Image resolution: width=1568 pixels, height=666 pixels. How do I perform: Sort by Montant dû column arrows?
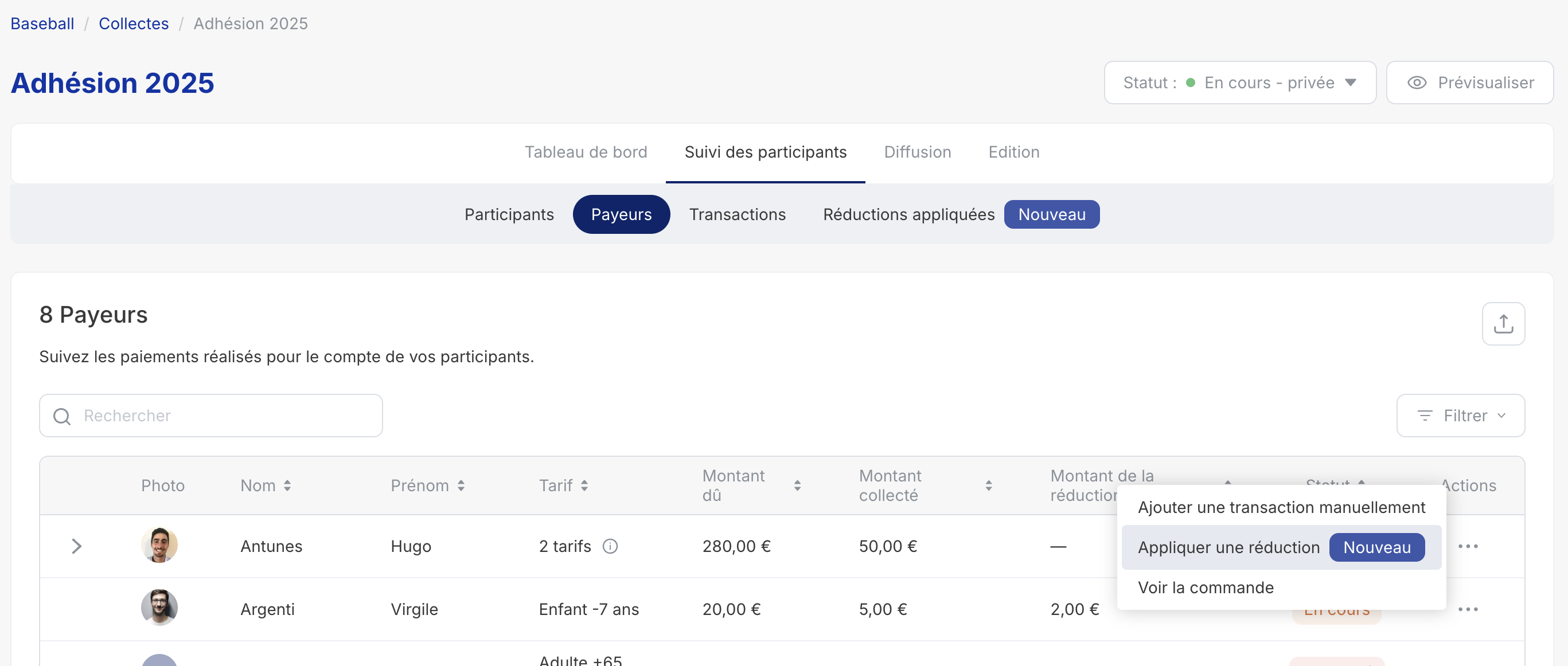click(x=797, y=485)
